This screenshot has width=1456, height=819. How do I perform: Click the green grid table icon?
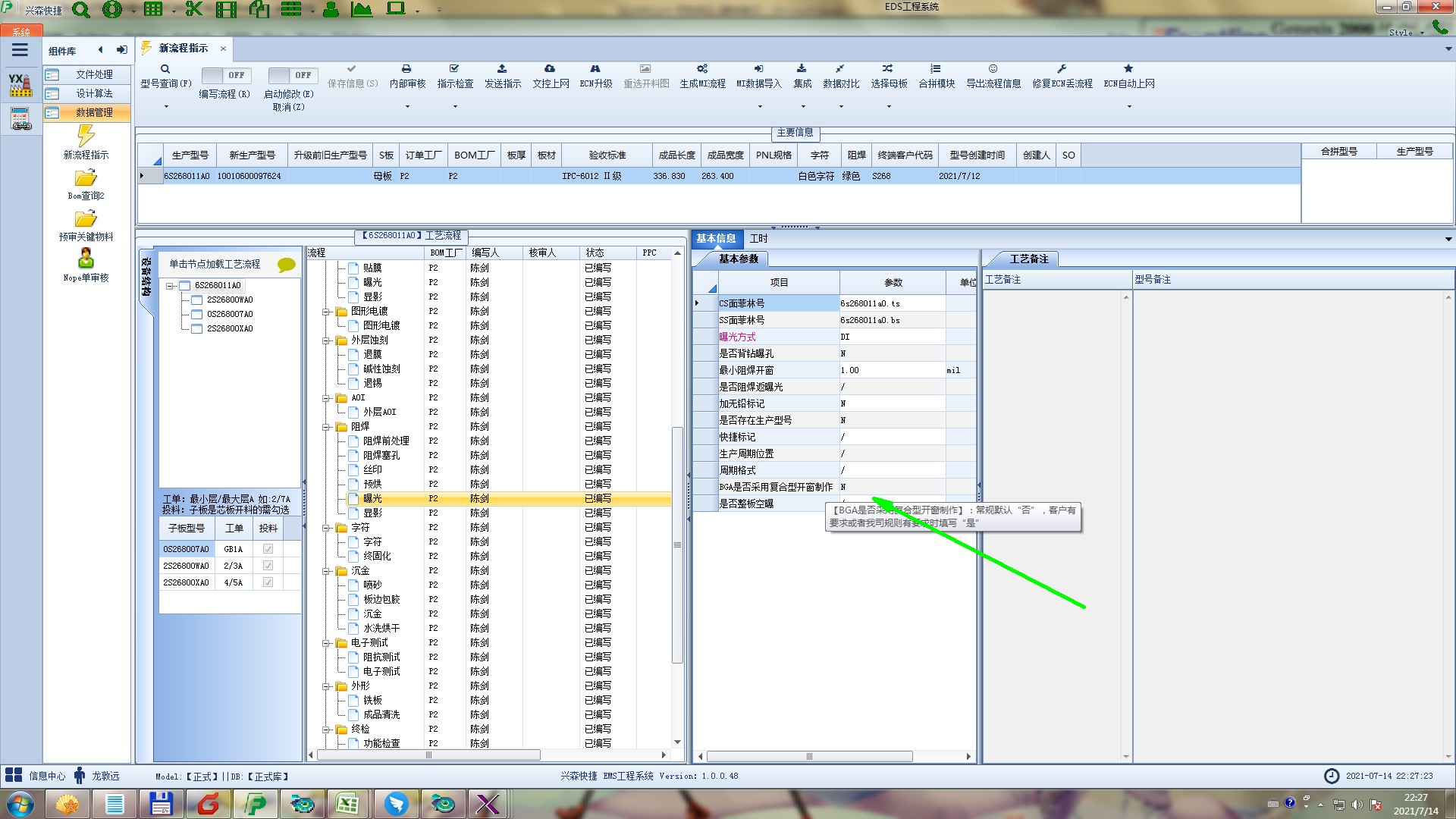coord(153,9)
